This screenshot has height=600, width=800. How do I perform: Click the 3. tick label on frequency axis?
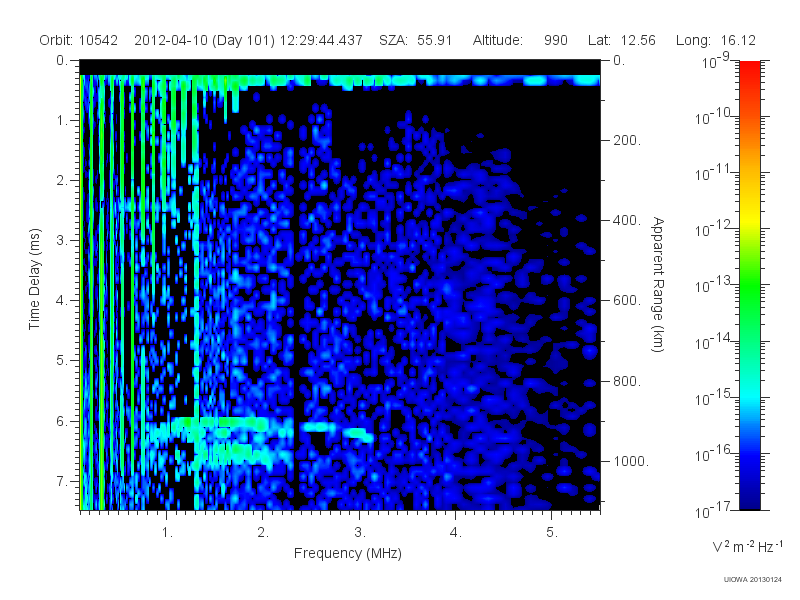click(x=360, y=532)
